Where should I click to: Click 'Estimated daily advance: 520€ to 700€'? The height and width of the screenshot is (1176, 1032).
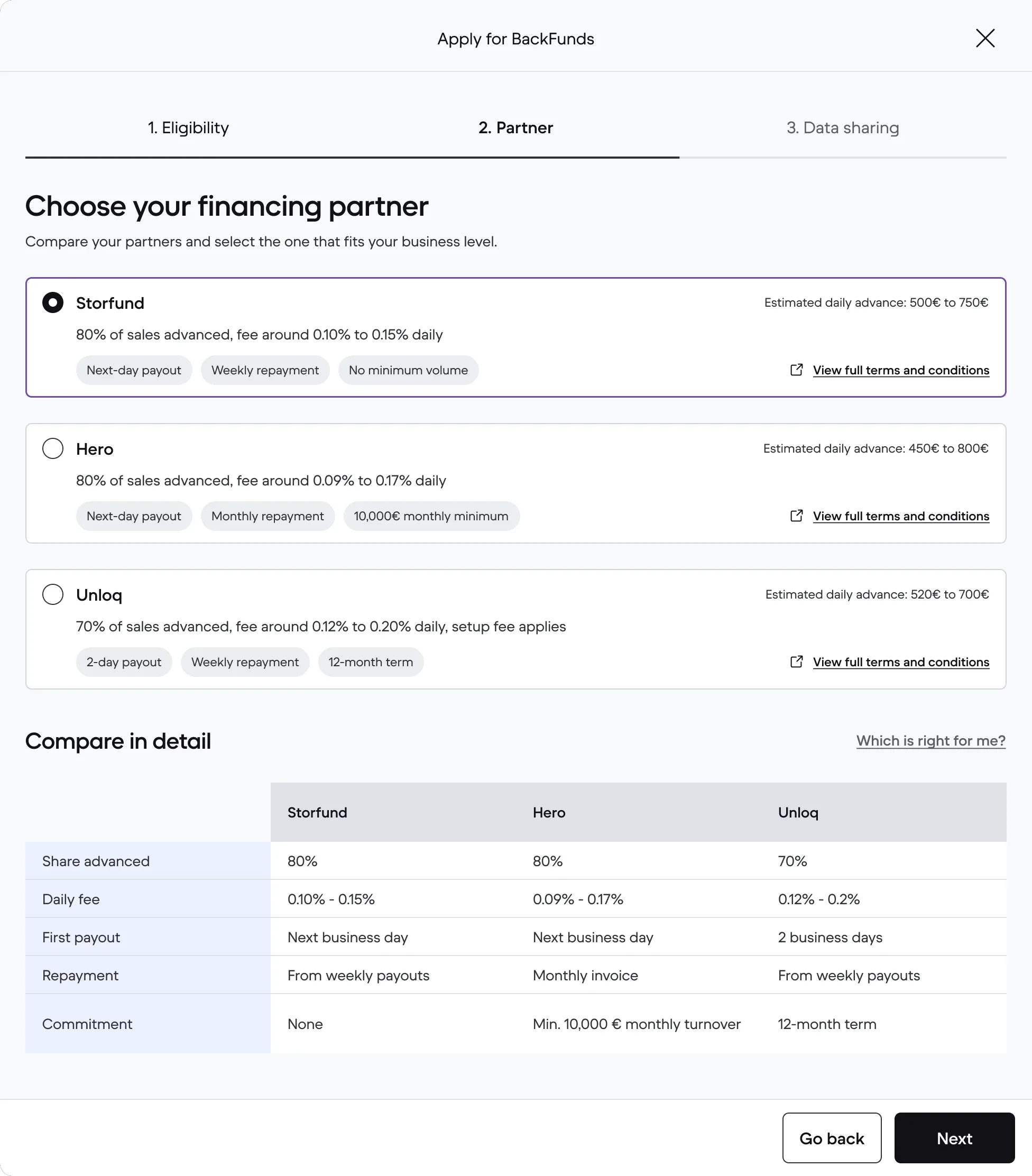877,594
